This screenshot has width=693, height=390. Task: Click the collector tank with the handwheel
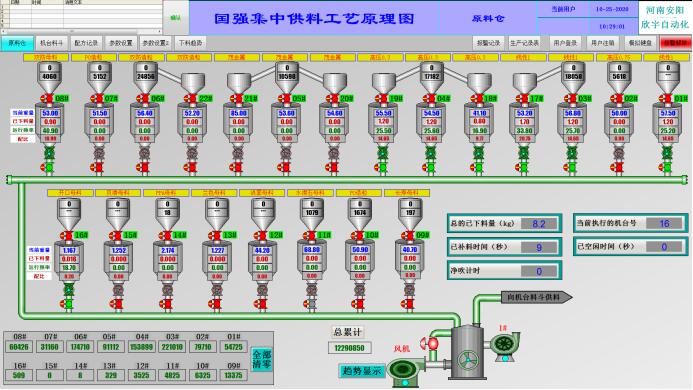tap(468, 352)
